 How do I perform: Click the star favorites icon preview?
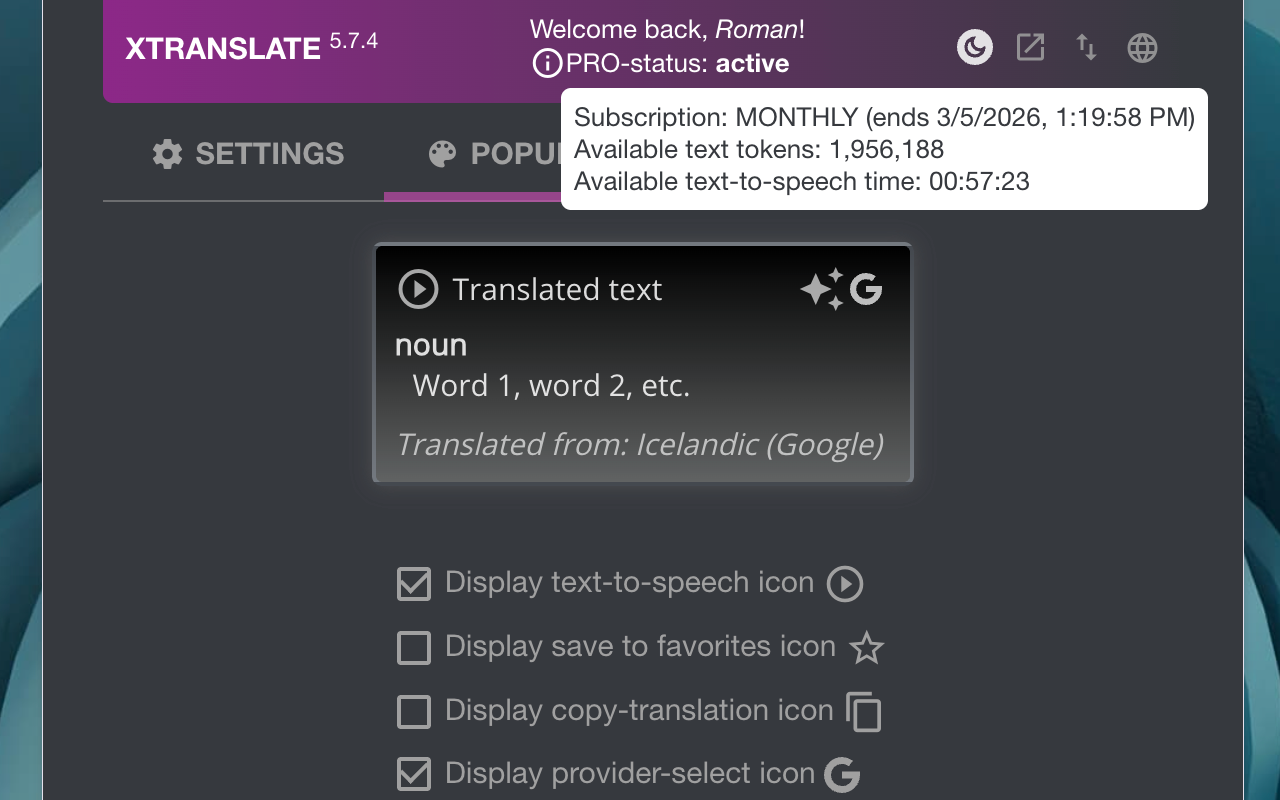867,647
